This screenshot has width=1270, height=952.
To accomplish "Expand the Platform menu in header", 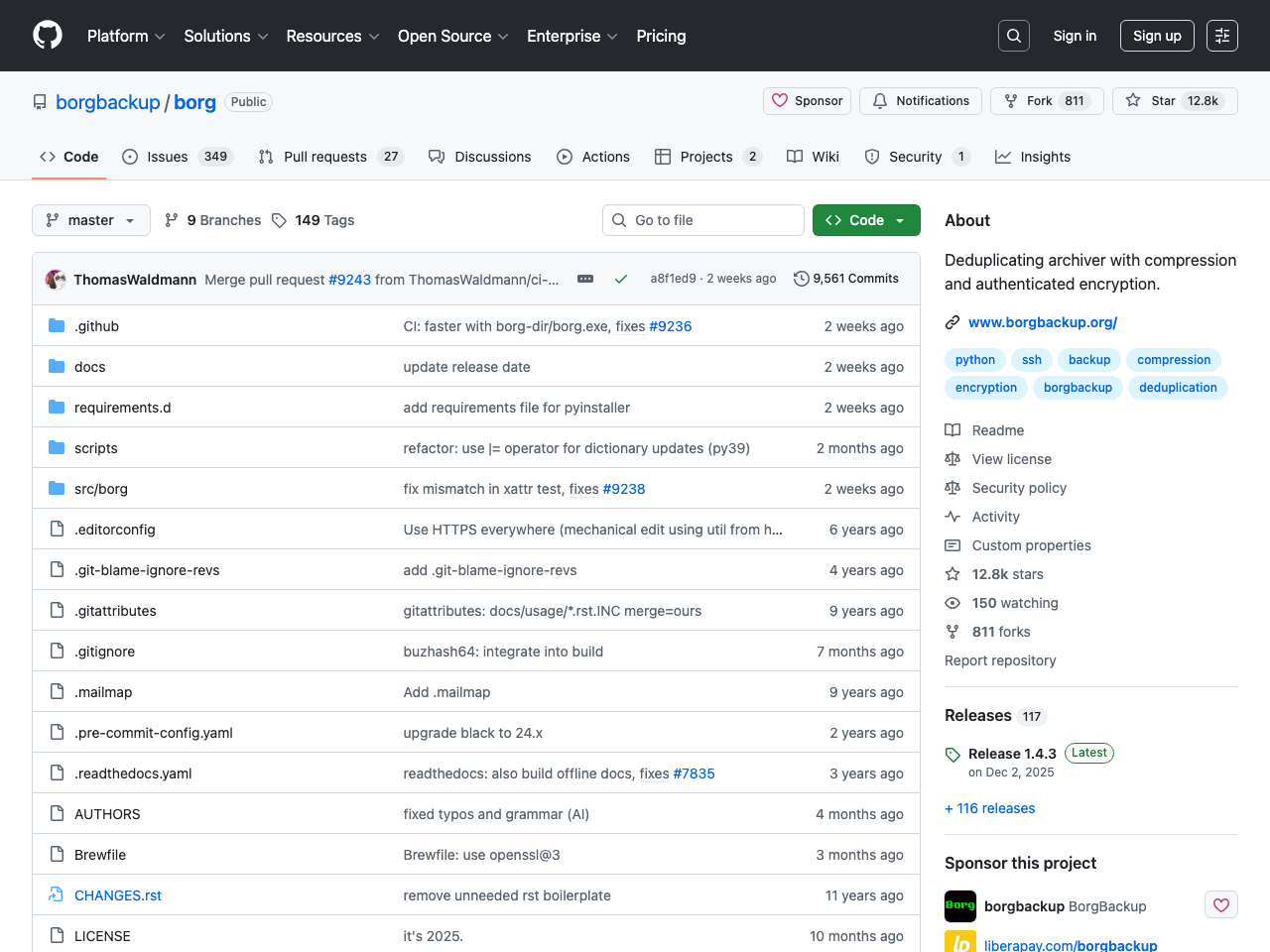I will click(126, 36).
